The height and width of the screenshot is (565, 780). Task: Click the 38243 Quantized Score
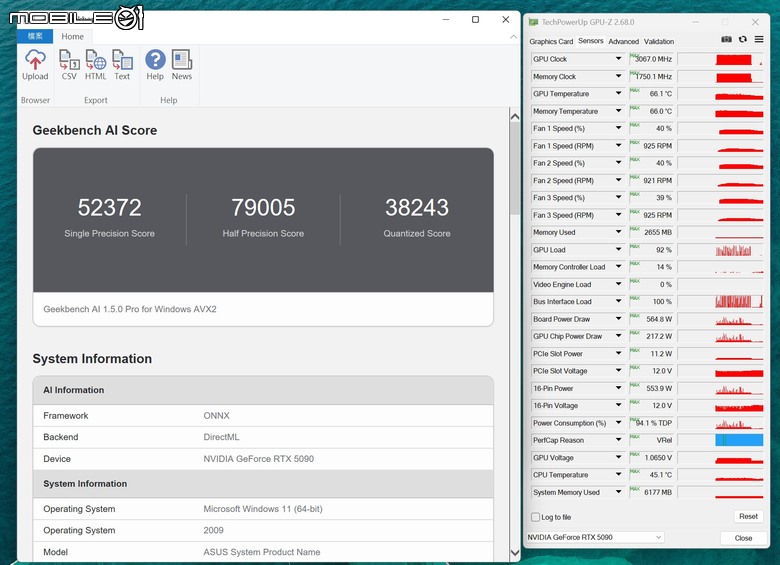pos(417,207)
